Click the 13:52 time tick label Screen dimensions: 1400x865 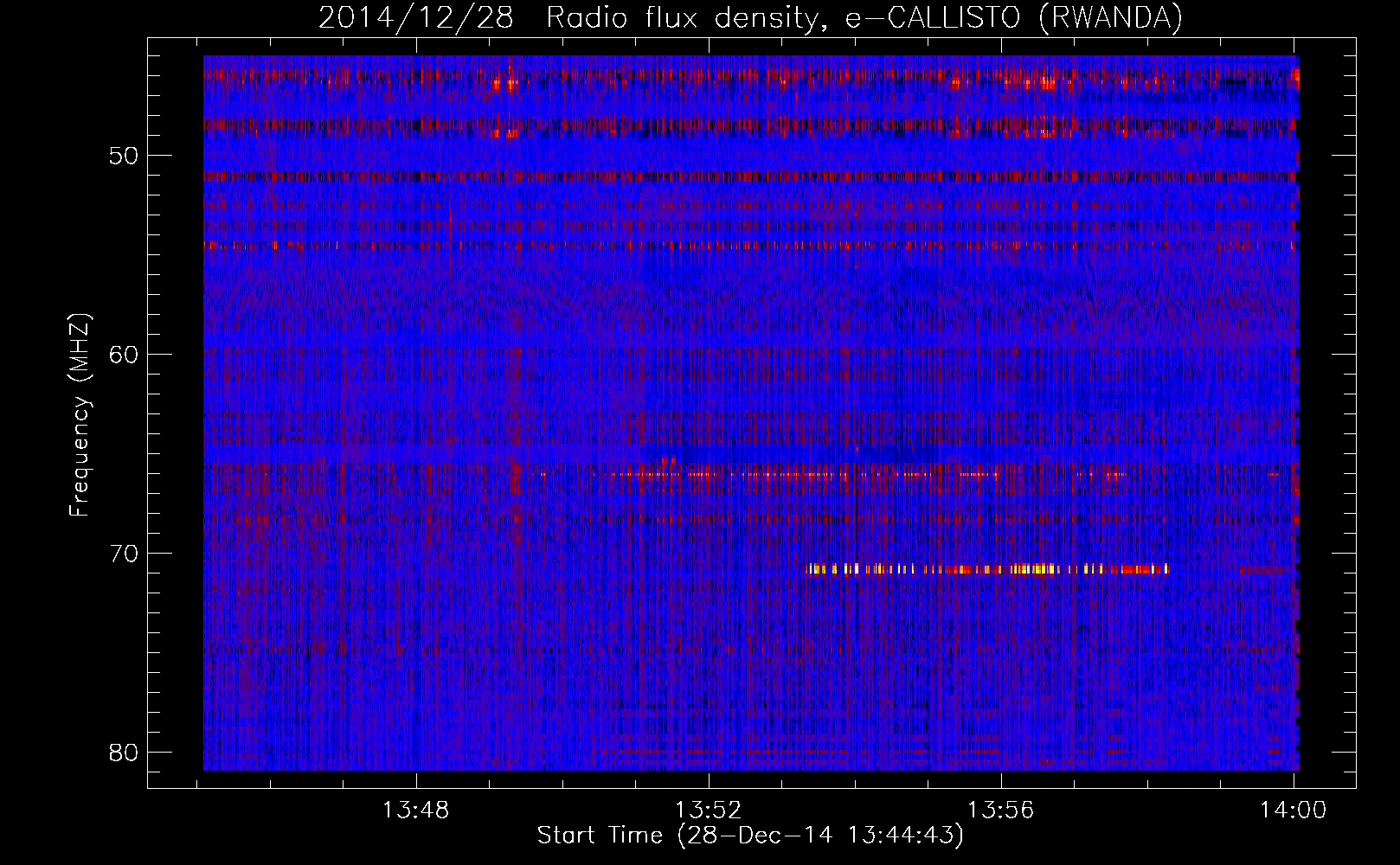point(709,811)
